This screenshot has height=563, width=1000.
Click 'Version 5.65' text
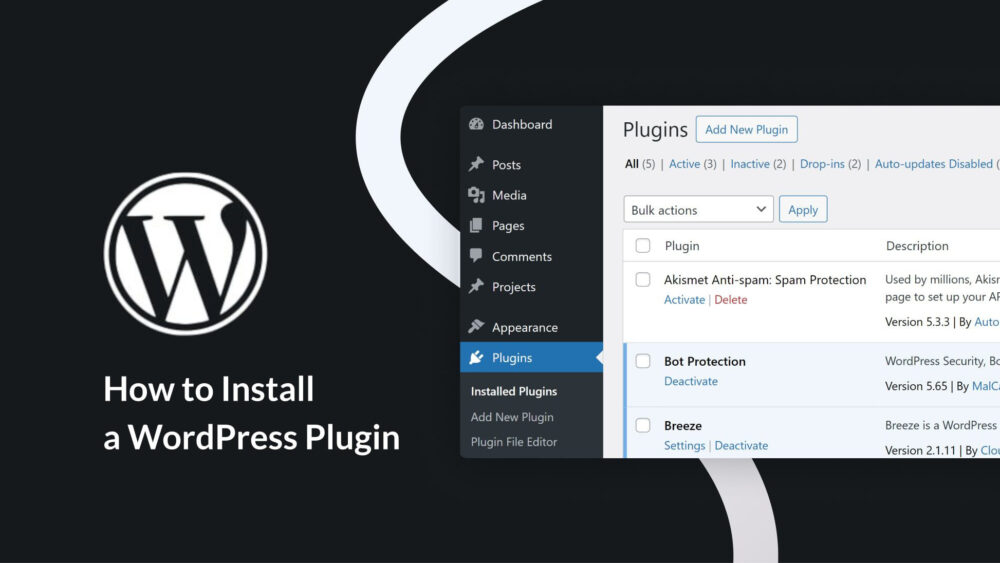pyautogui.click(x=916, y=386)
